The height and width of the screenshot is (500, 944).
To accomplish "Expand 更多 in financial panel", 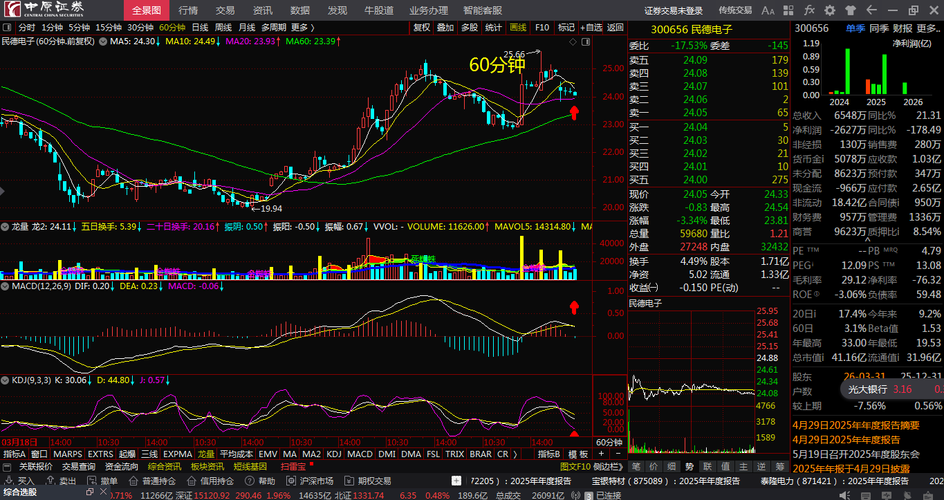I will 928,28.
